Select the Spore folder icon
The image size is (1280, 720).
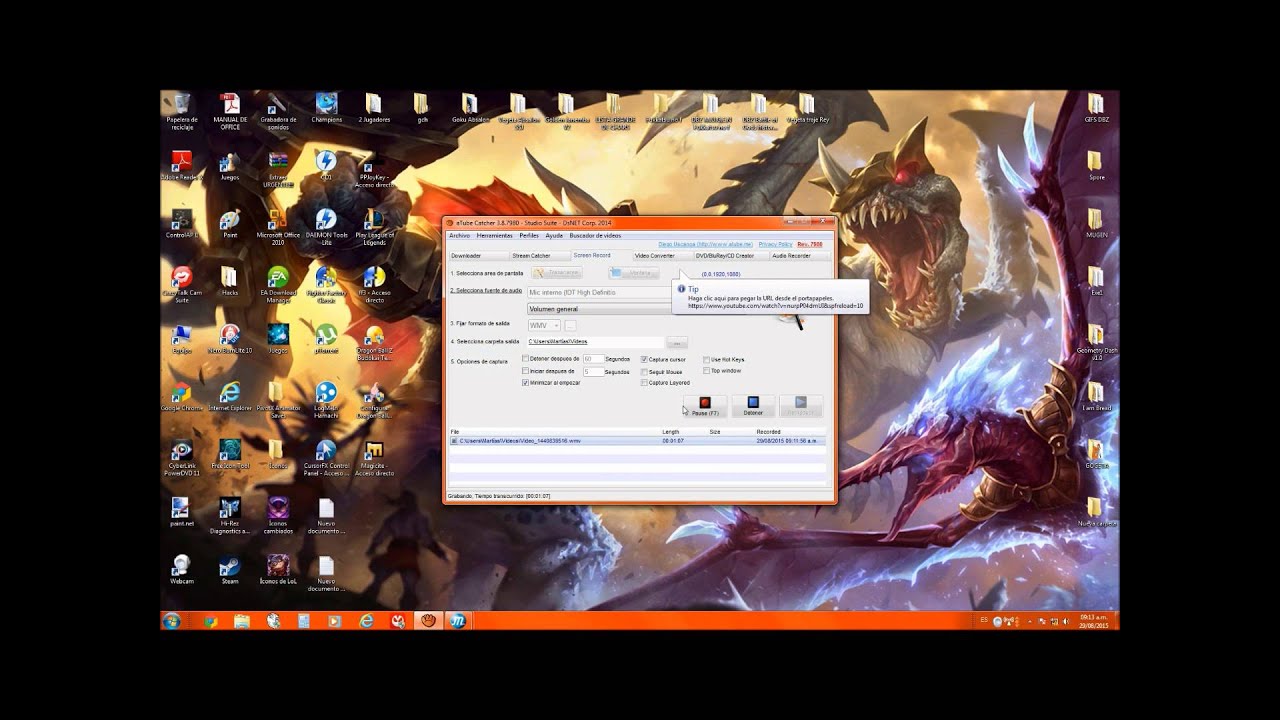tap(1095, 165)
